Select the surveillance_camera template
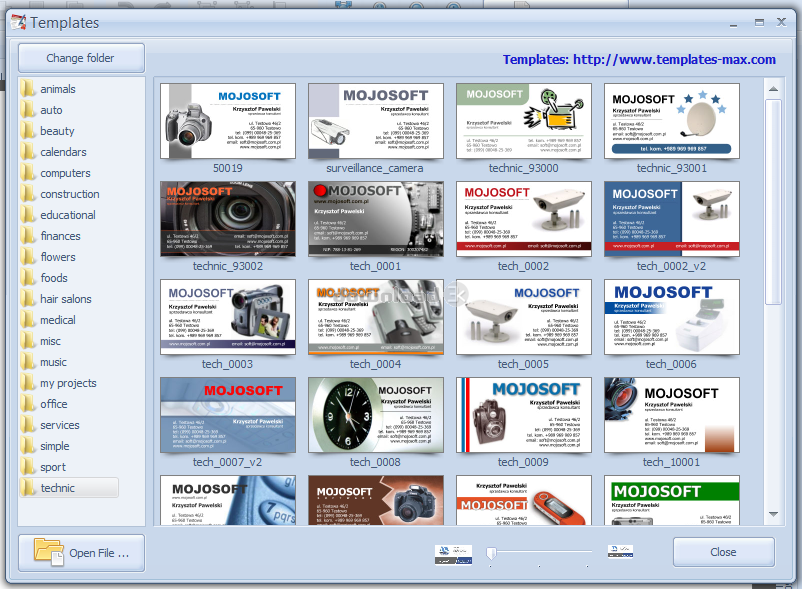The height and width of the screenshot is (589, 802). (375, 121)
